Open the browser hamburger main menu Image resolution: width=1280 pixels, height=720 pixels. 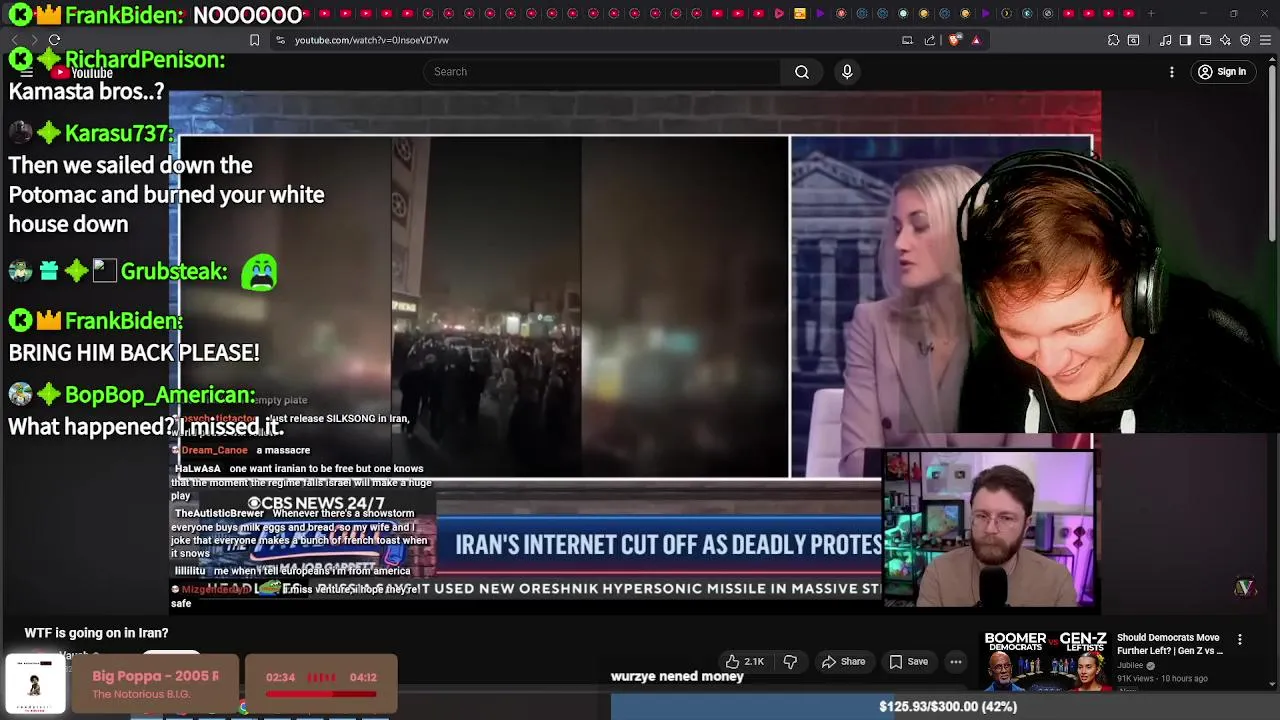[x=1265, y=40]
